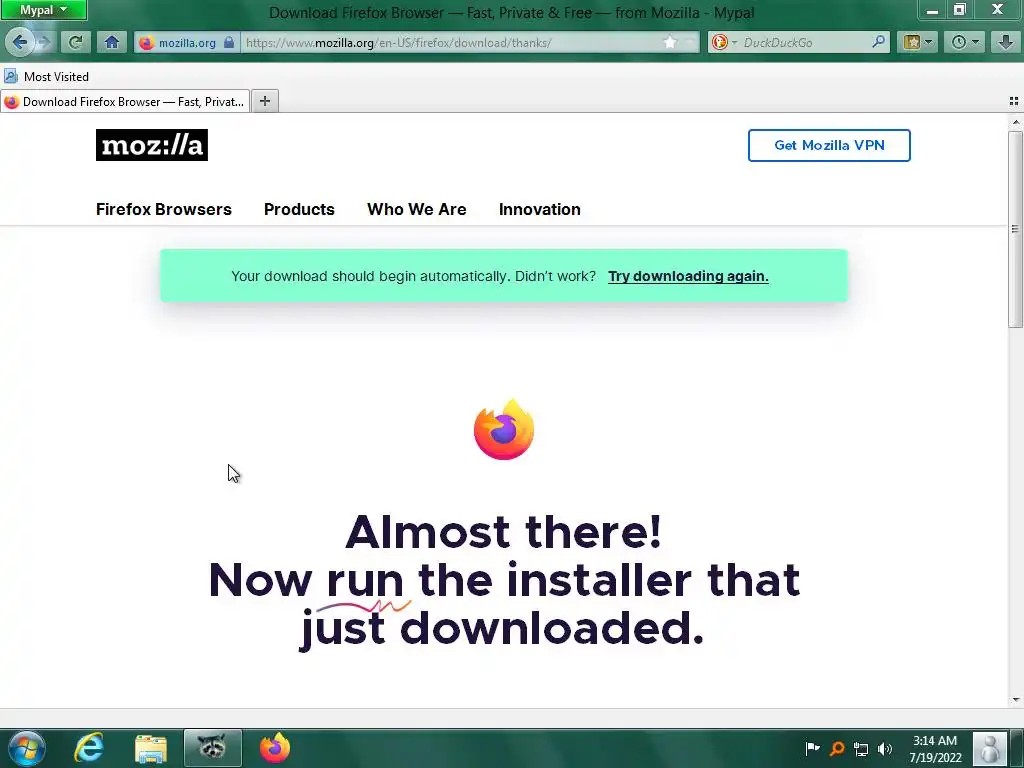Click the Mozilla logo
Screen dimensions: 1024x768
click(152, 145)
